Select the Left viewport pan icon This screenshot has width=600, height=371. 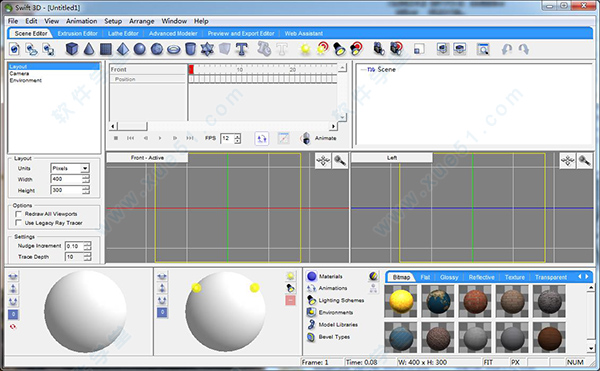567,161
